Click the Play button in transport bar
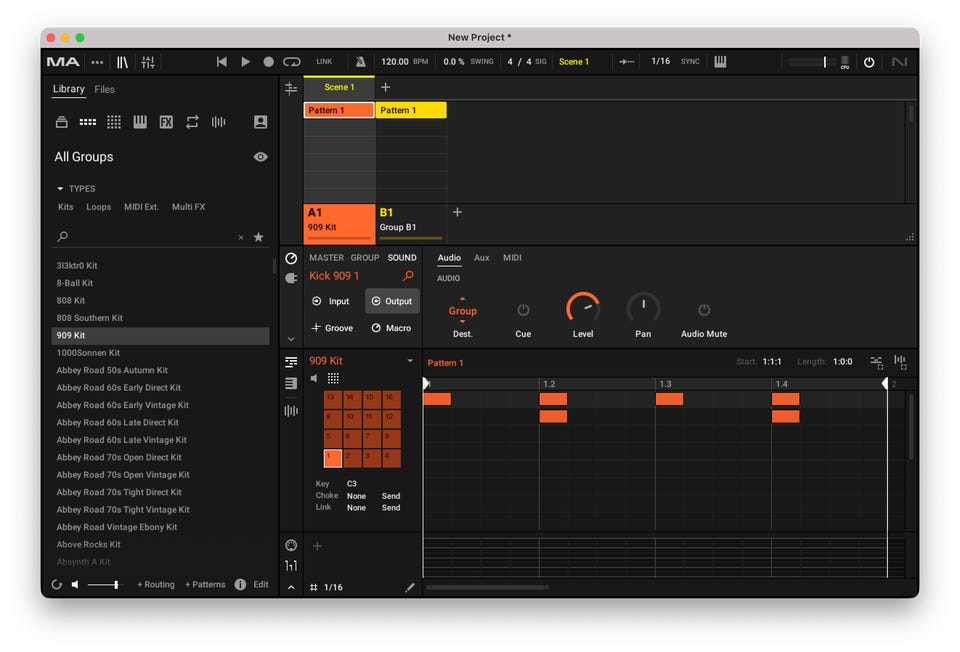Image resolution: width=960 pixels, height=652 pixels. click(245, 62)
